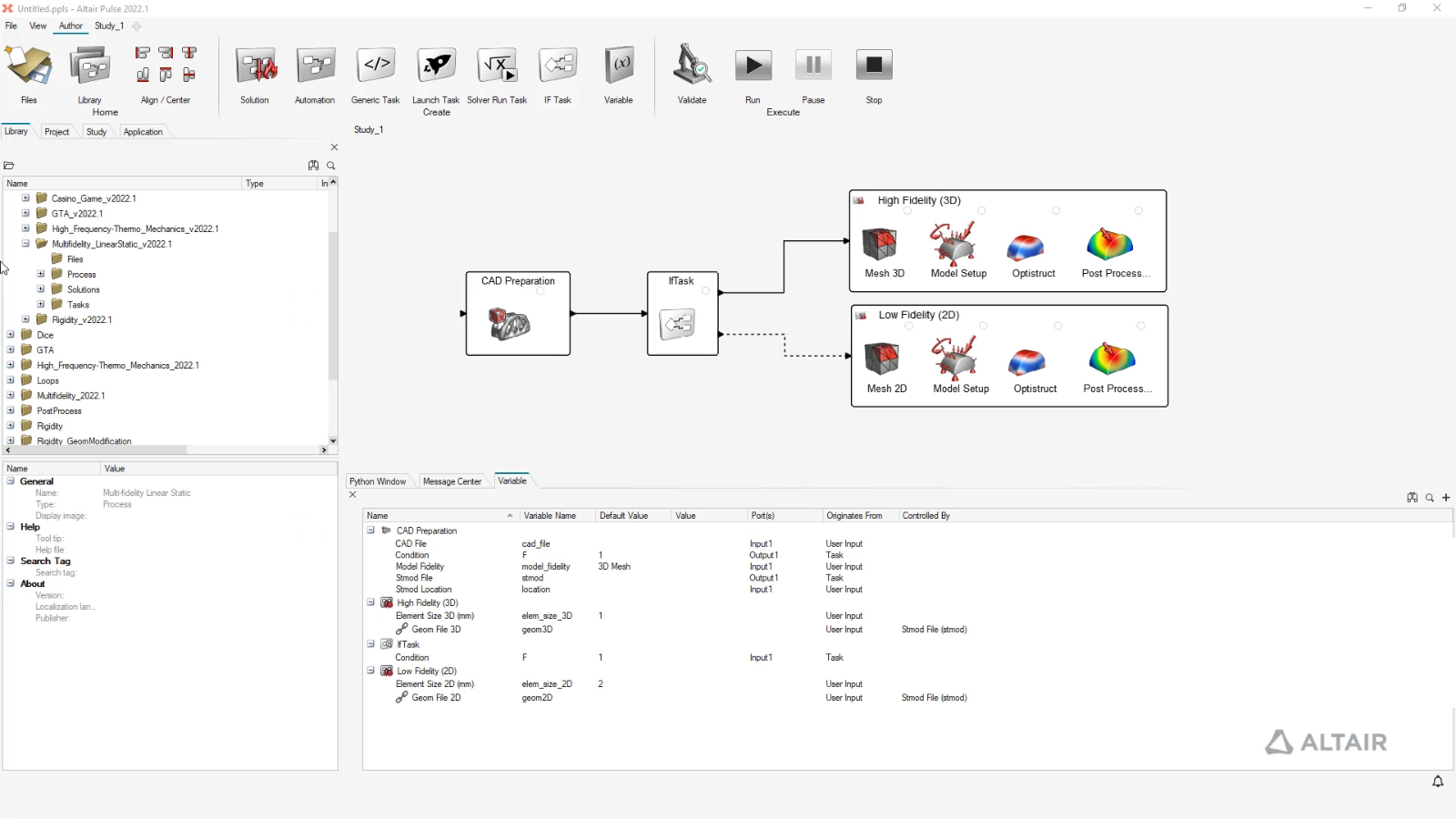Collapse CAD Preparation group in Variable table
This screenshot has width=1456, height=819.
pyautogui.click(x=370, y=531)
